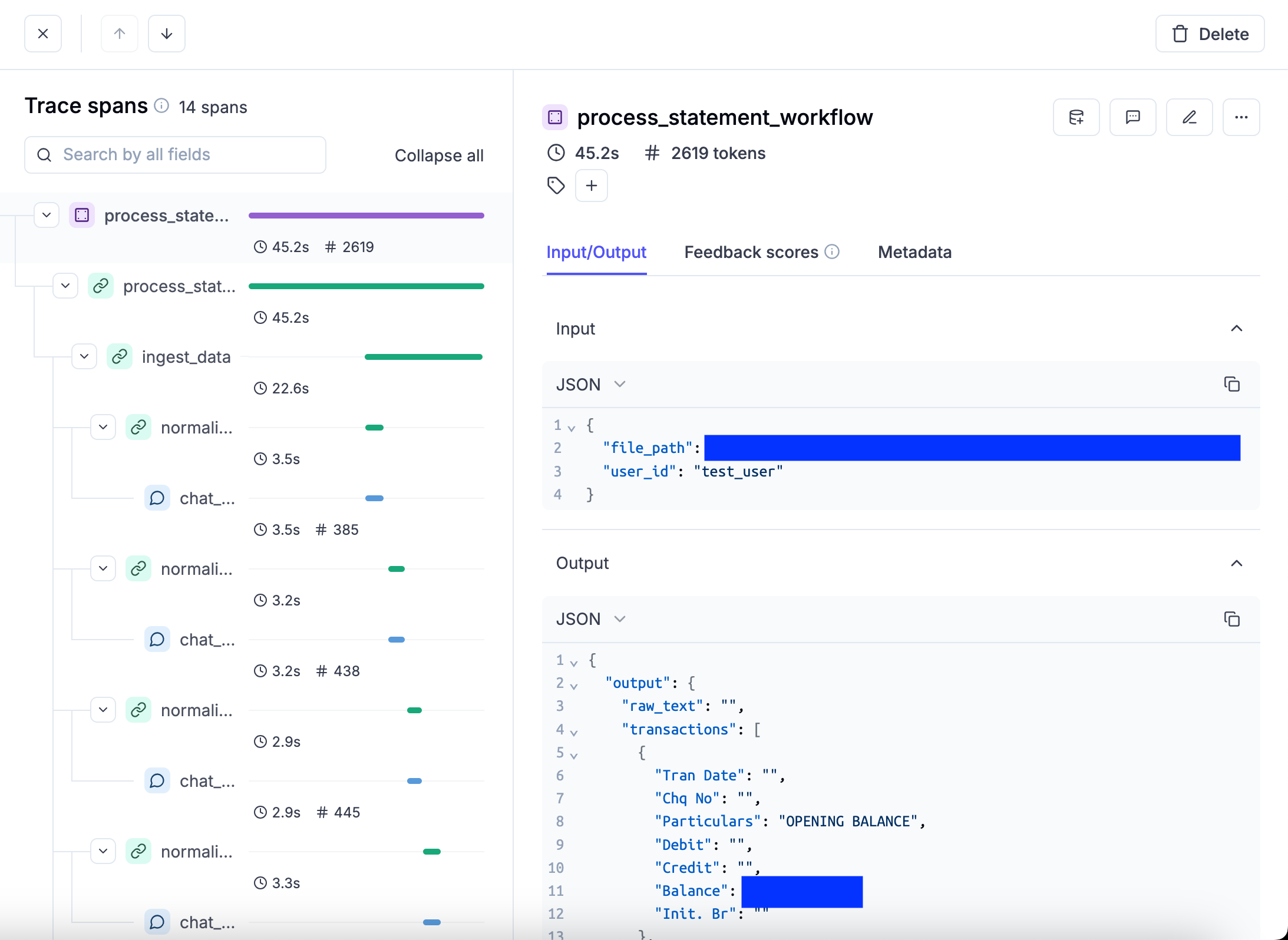Collapse the process_stat... child span

pyautogui.click(x=65, y=286)
